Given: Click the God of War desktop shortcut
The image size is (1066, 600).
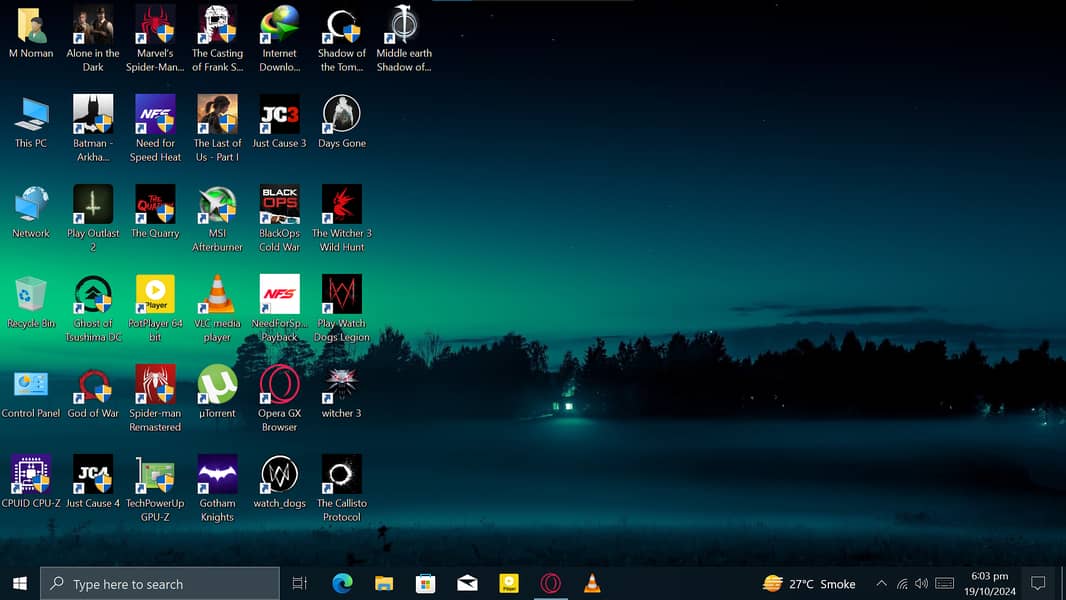Looking at the screenshot, I should point(93,386).
